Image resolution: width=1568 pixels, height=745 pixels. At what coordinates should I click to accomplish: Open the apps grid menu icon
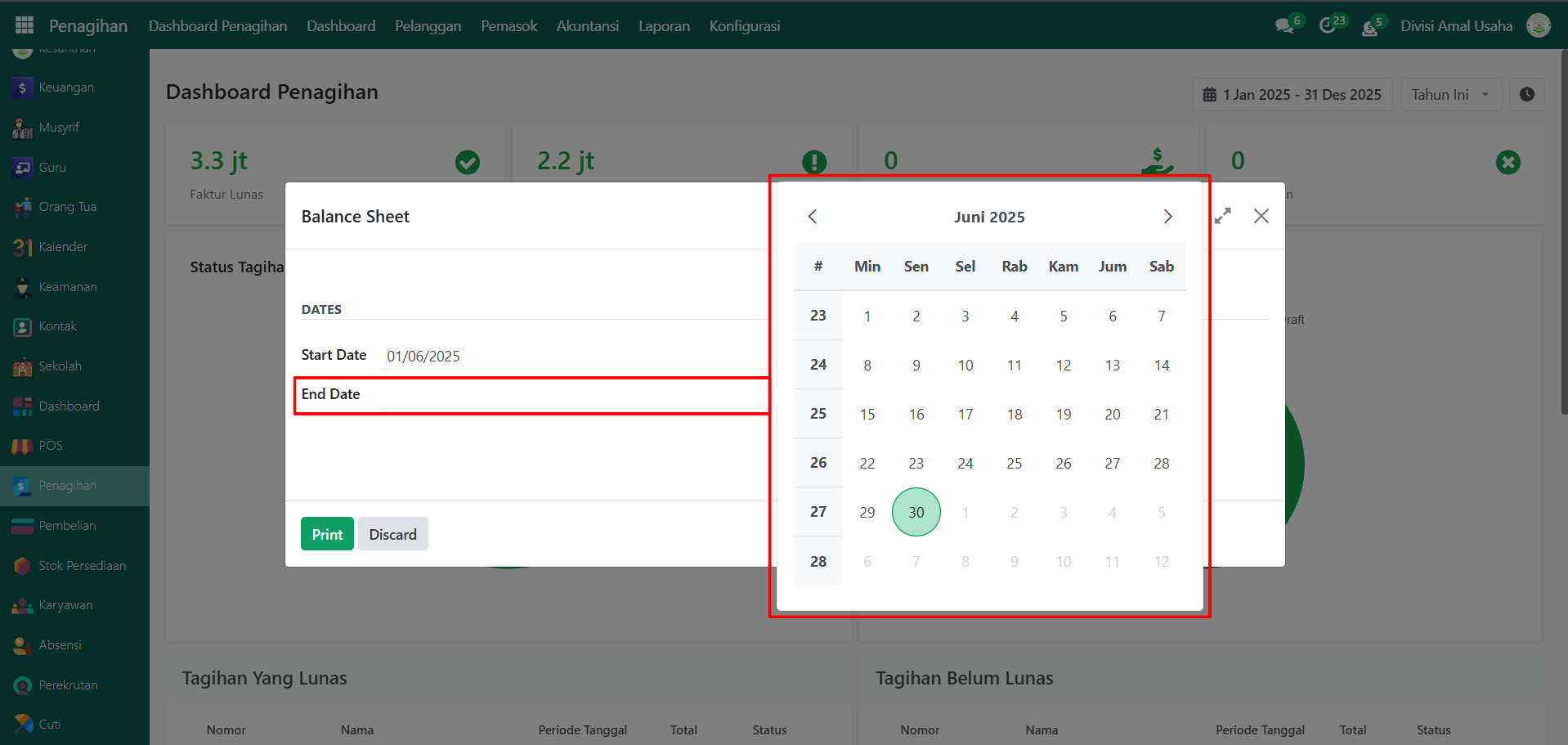25,25
